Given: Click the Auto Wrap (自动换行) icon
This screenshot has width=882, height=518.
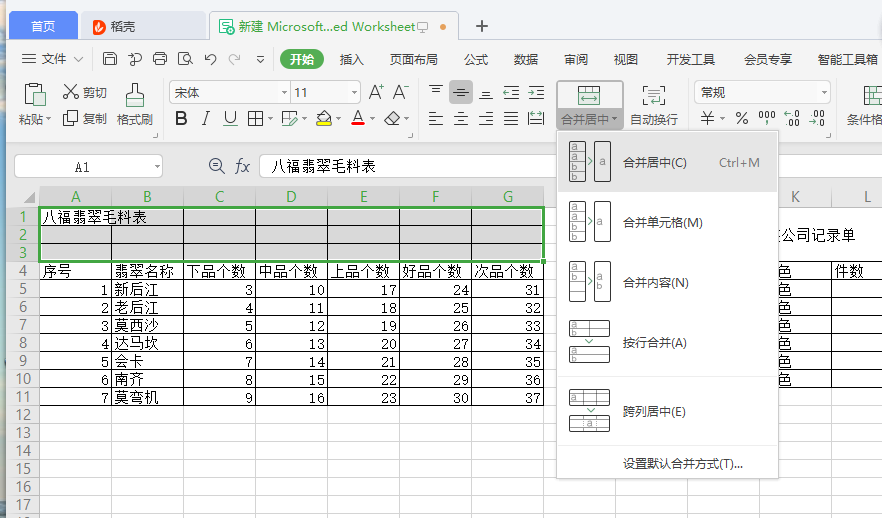Looking at the screenshot, I should tap(654, 95).
